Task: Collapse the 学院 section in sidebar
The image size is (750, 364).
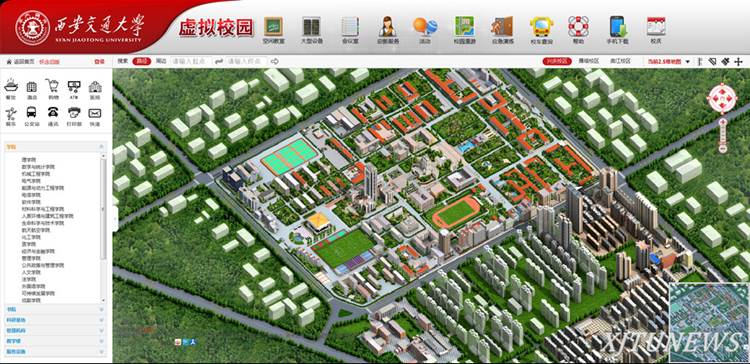Action: pos(55,147)
